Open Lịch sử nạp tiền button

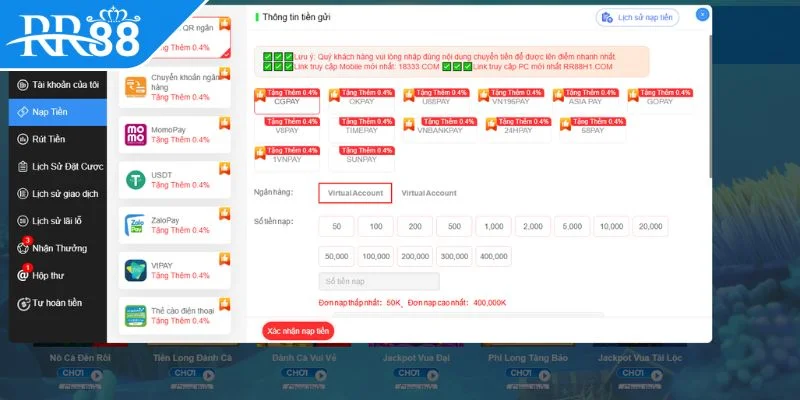tap(638, 17)
